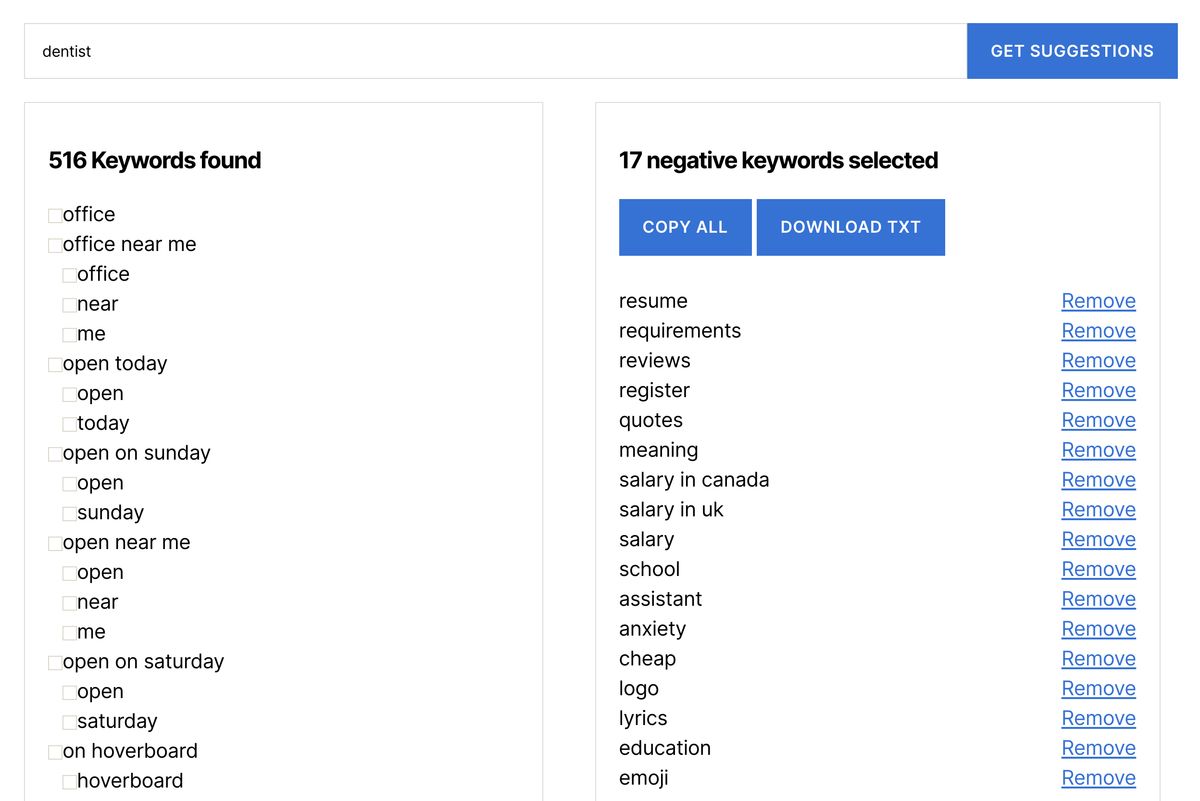
Task: Remove the "anxiety" negative keyword
Action: (1098, 629)
